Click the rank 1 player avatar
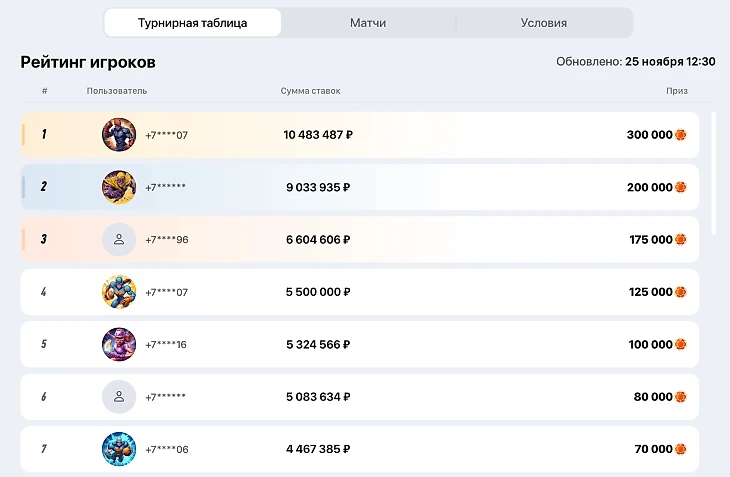The height and width of the screenshot is (477, 730). (119, 135)
